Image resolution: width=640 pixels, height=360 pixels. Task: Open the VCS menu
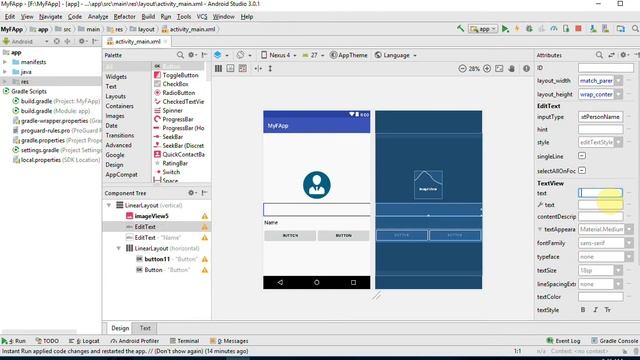click(x=202, y=17)
